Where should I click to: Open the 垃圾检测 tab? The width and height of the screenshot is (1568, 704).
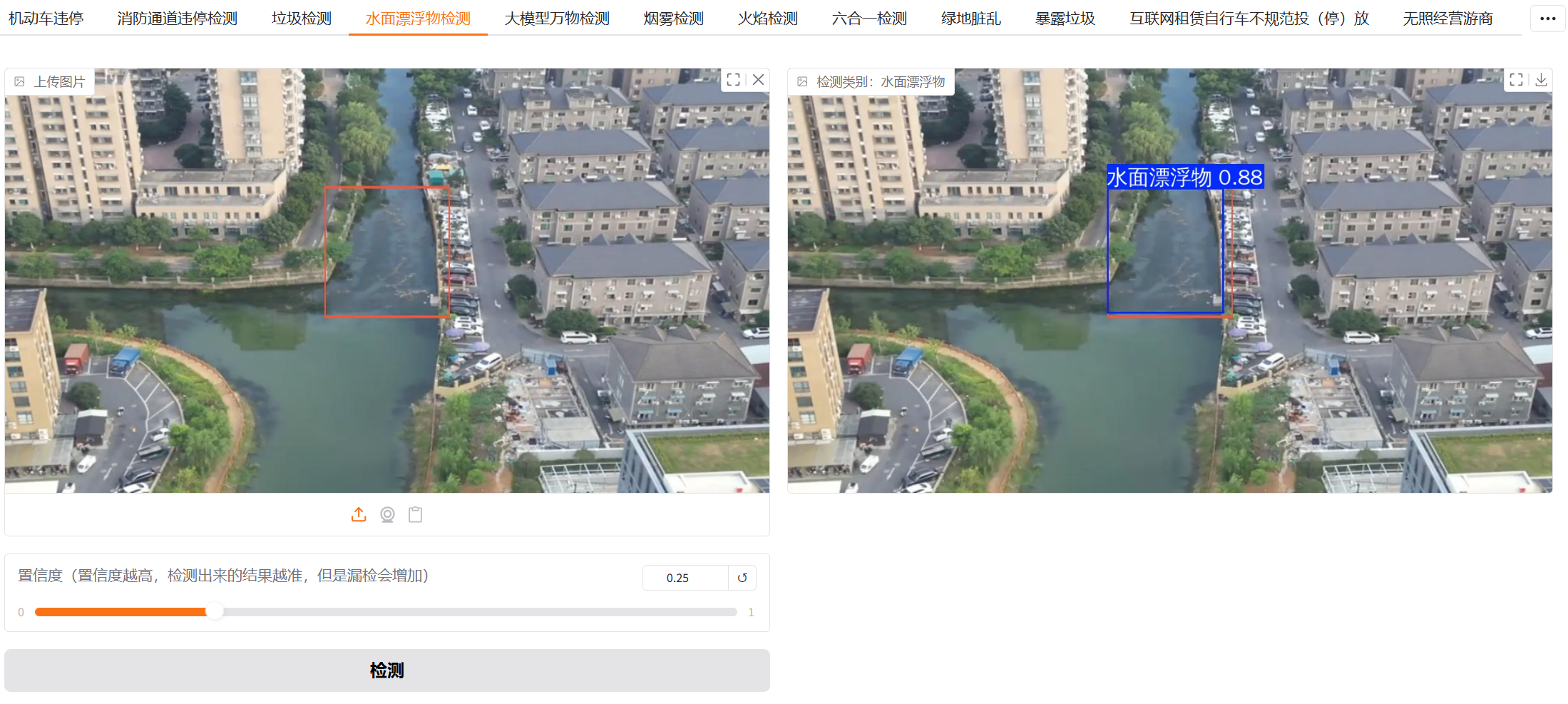tap(302, 19)
